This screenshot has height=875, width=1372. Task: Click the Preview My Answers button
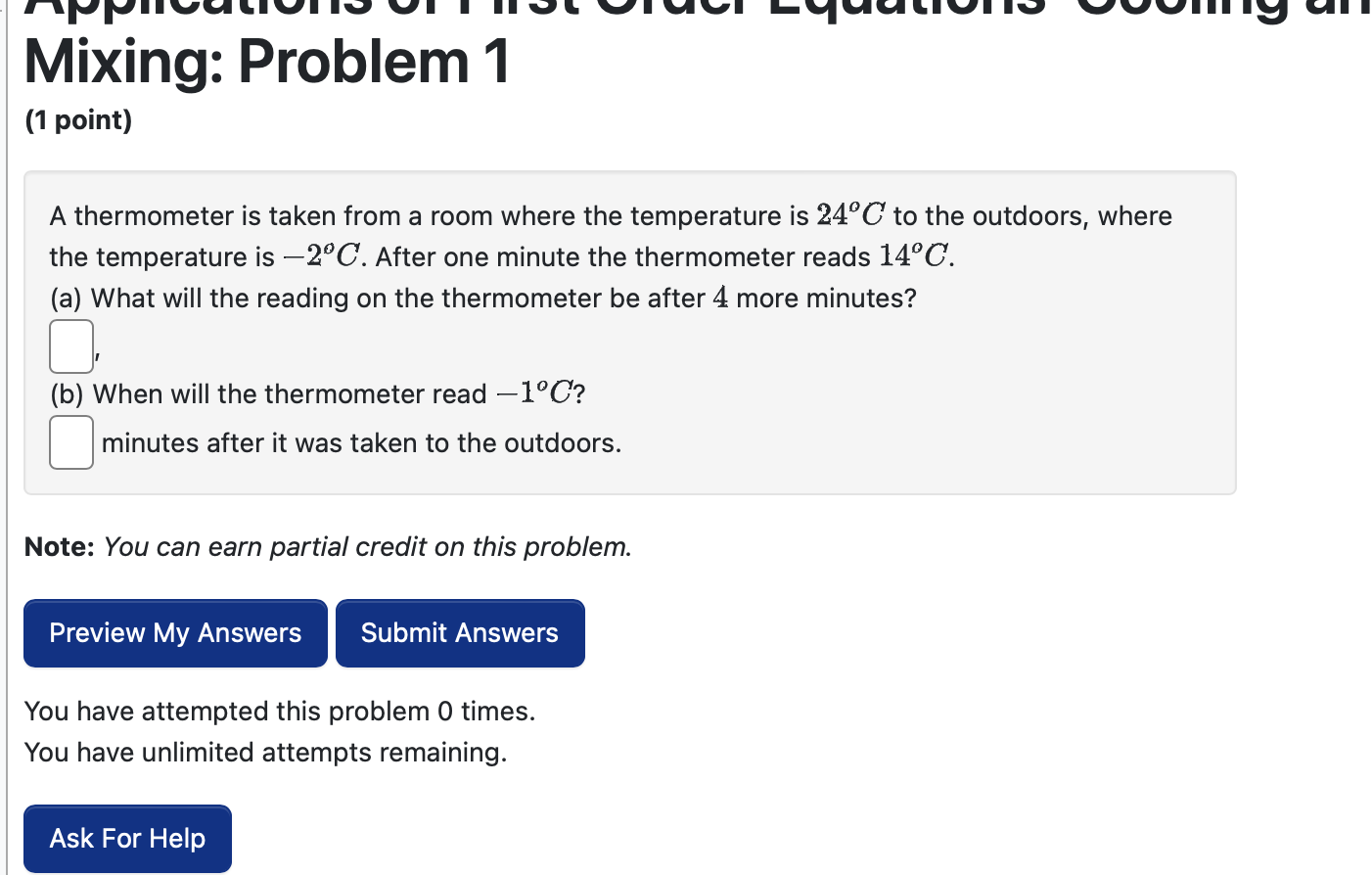coord(174,632)
